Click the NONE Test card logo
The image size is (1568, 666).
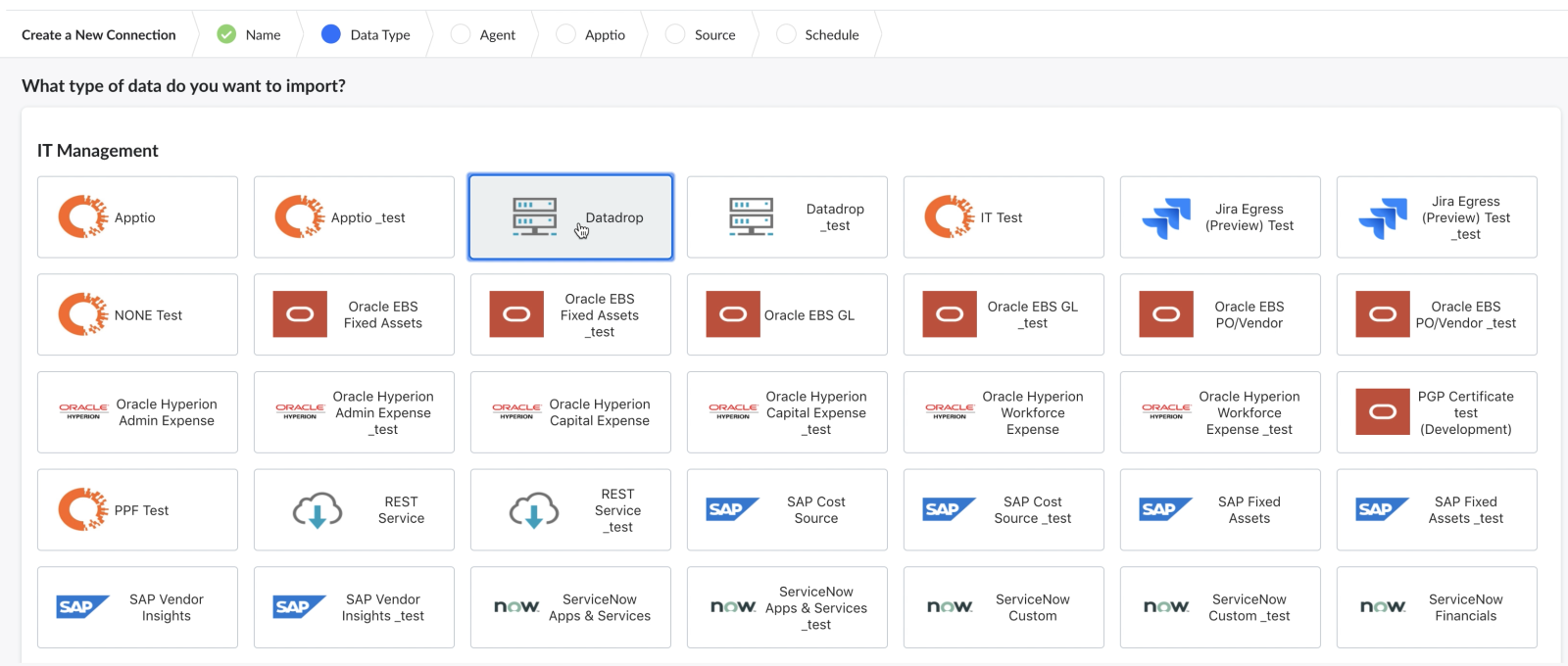tap(83, 314)
